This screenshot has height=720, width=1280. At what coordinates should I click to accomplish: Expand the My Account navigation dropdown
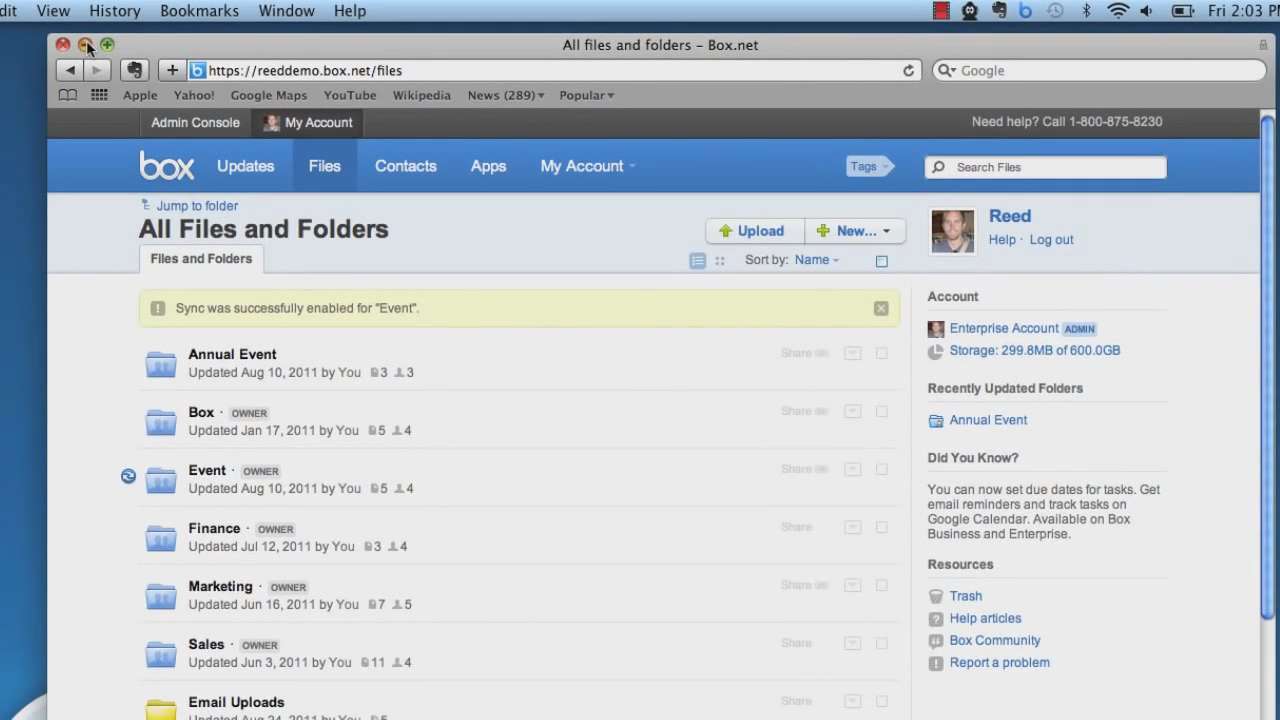(588, 166)
